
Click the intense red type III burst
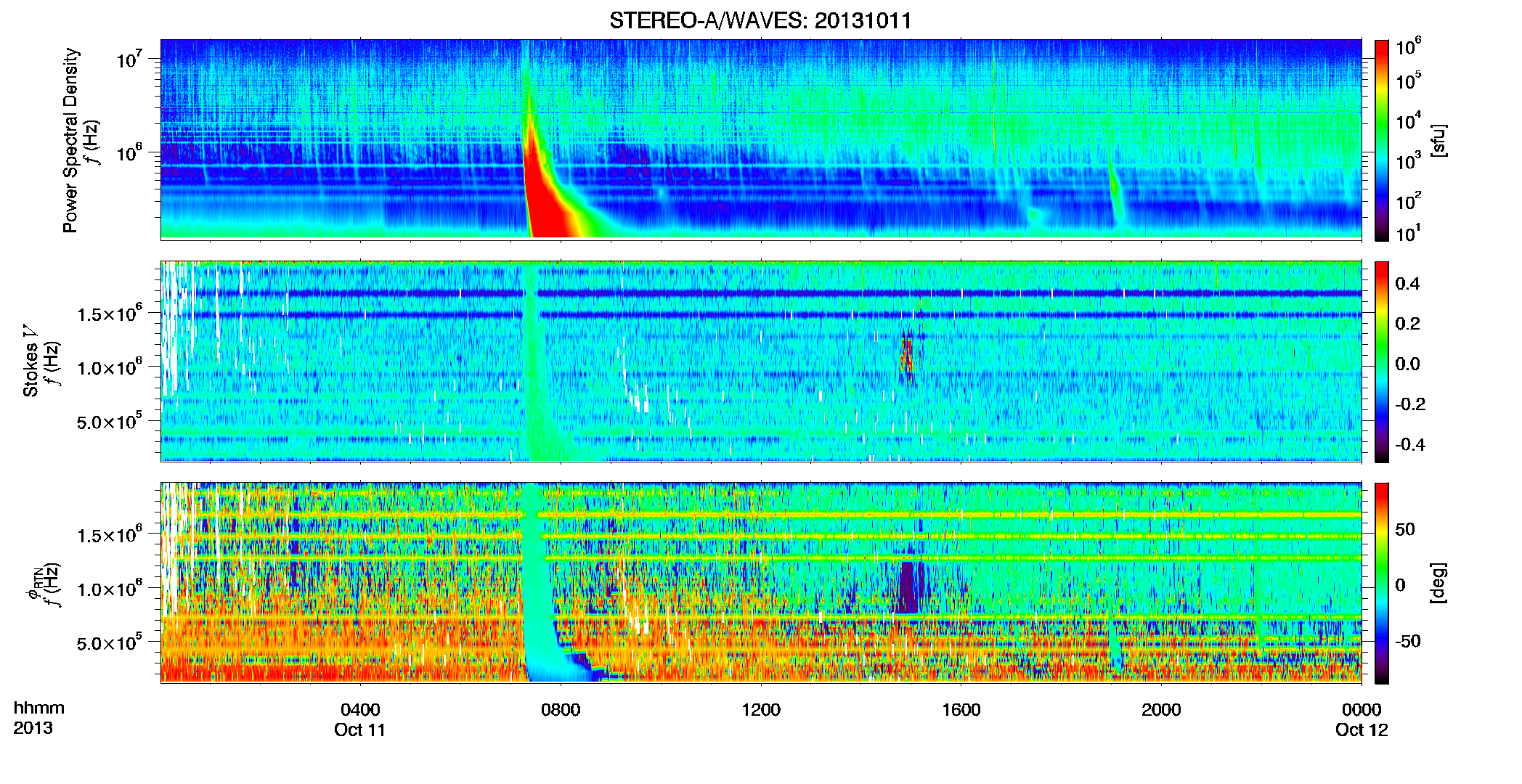coord(545,196)
